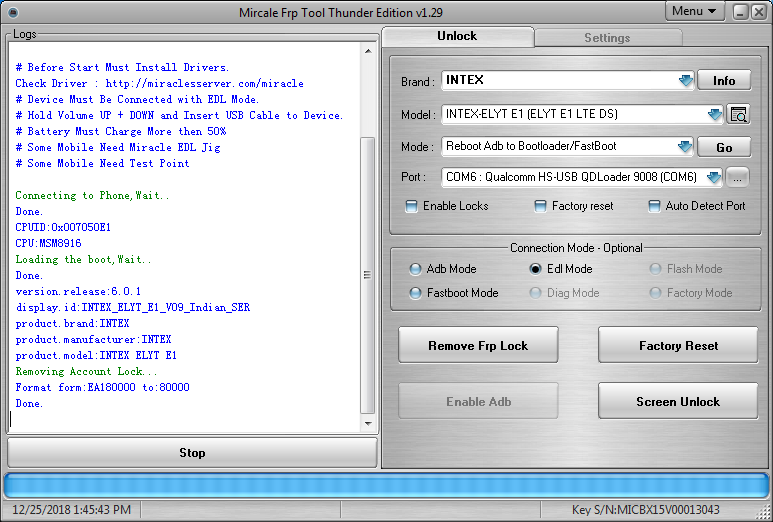773x522 pixels.
Task: Enable the Enable Locks checkbox
Action: pyautogui.click(x=411, y=206)
